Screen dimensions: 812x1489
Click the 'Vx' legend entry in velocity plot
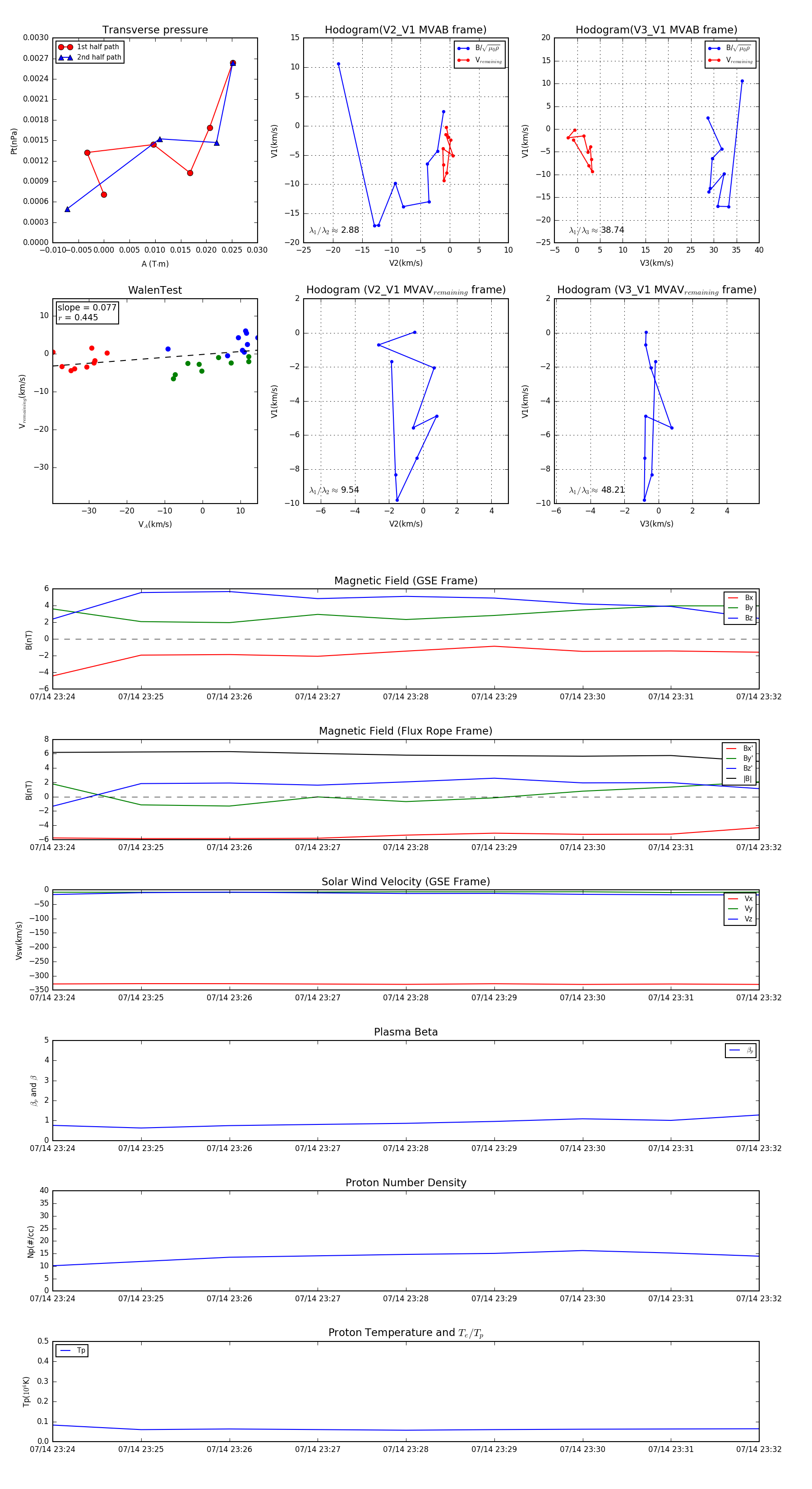pyautogui.click(x=740, y=898)
